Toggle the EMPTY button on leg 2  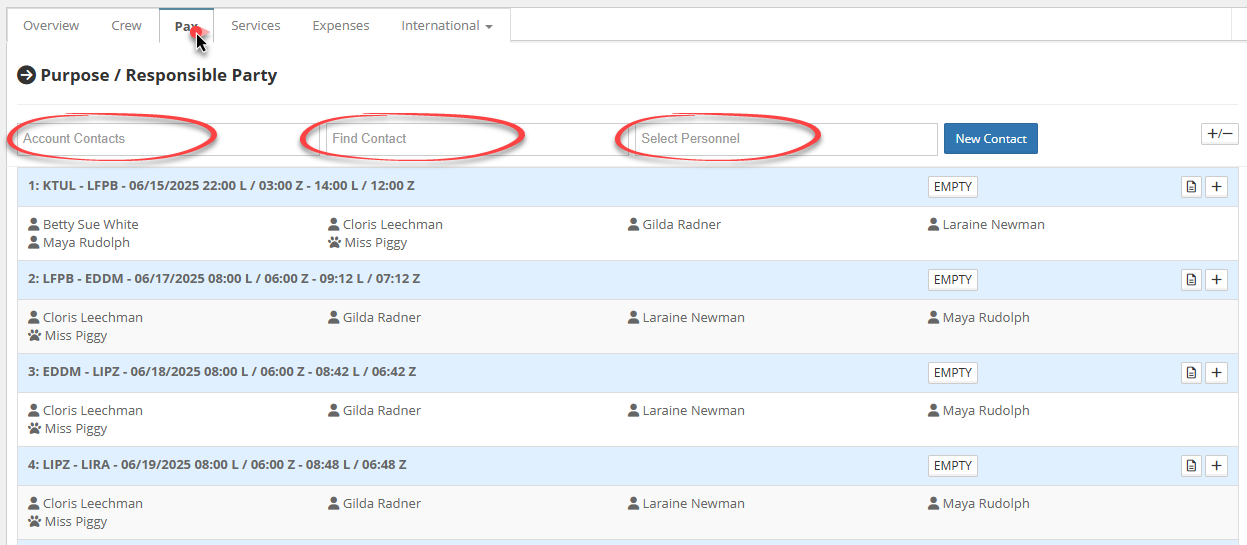[952, 280]
